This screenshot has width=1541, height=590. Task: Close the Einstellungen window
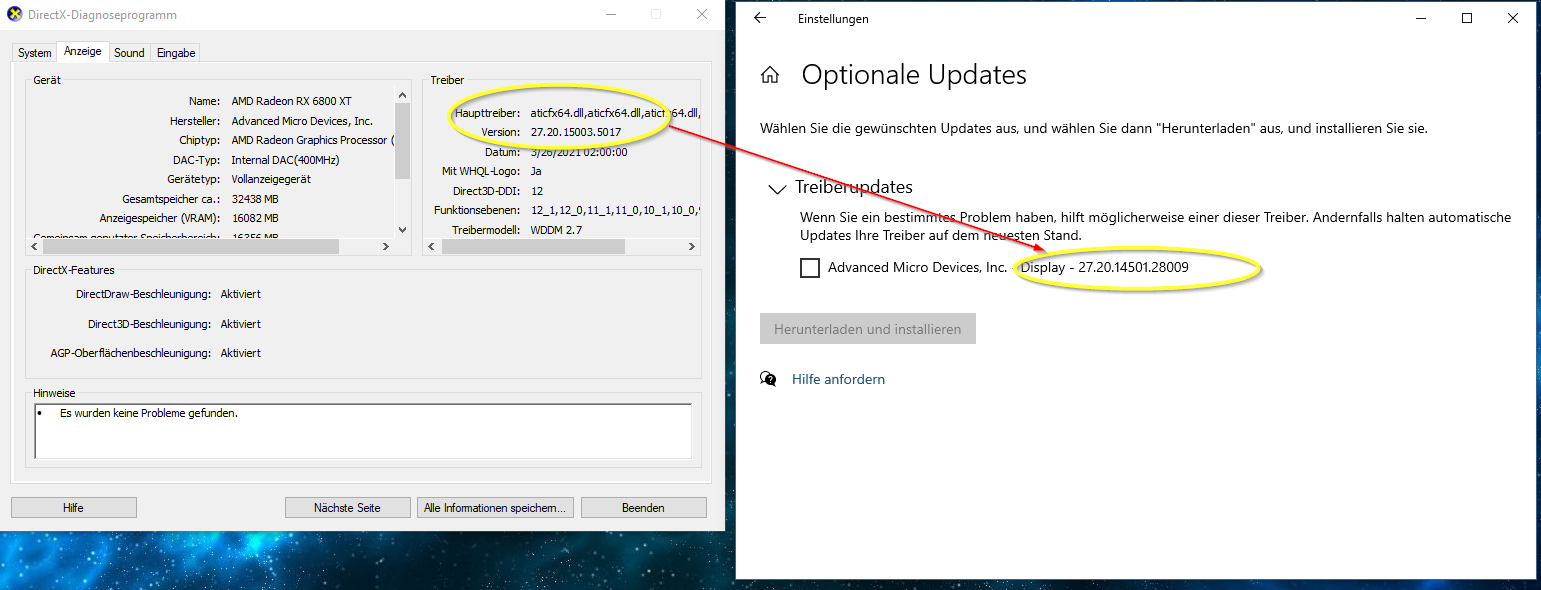tap(1513, 18)
